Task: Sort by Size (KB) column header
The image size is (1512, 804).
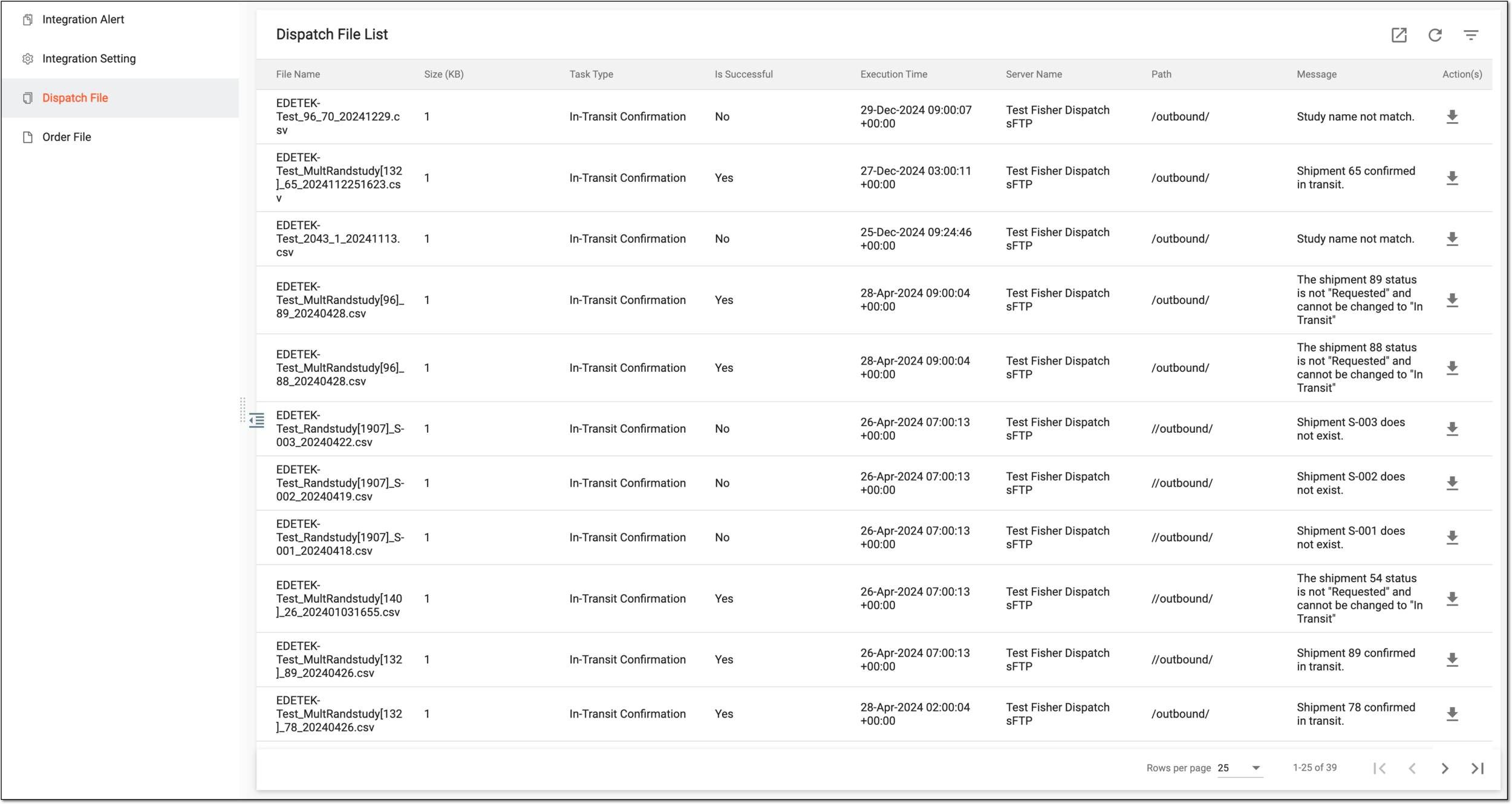Action: pyautogui.click(x=444, y=74)
